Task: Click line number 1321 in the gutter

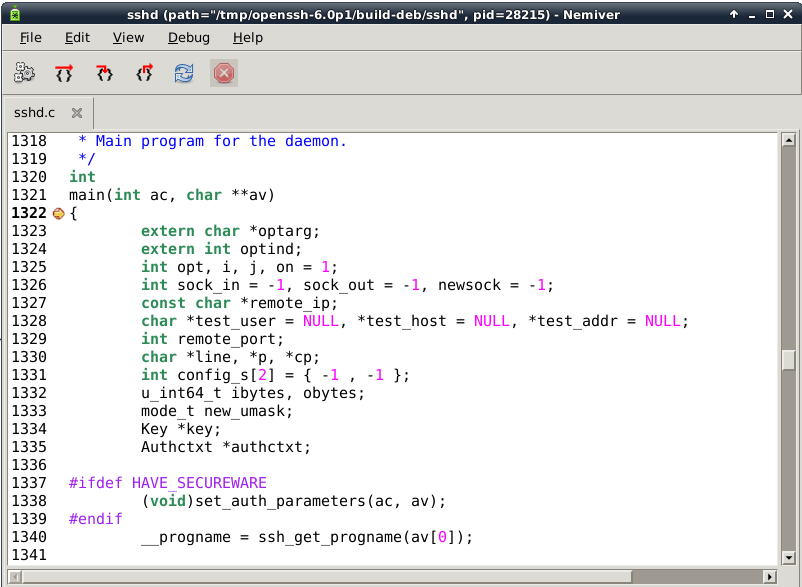Action: pyautogui.click(x=29, y=195)
